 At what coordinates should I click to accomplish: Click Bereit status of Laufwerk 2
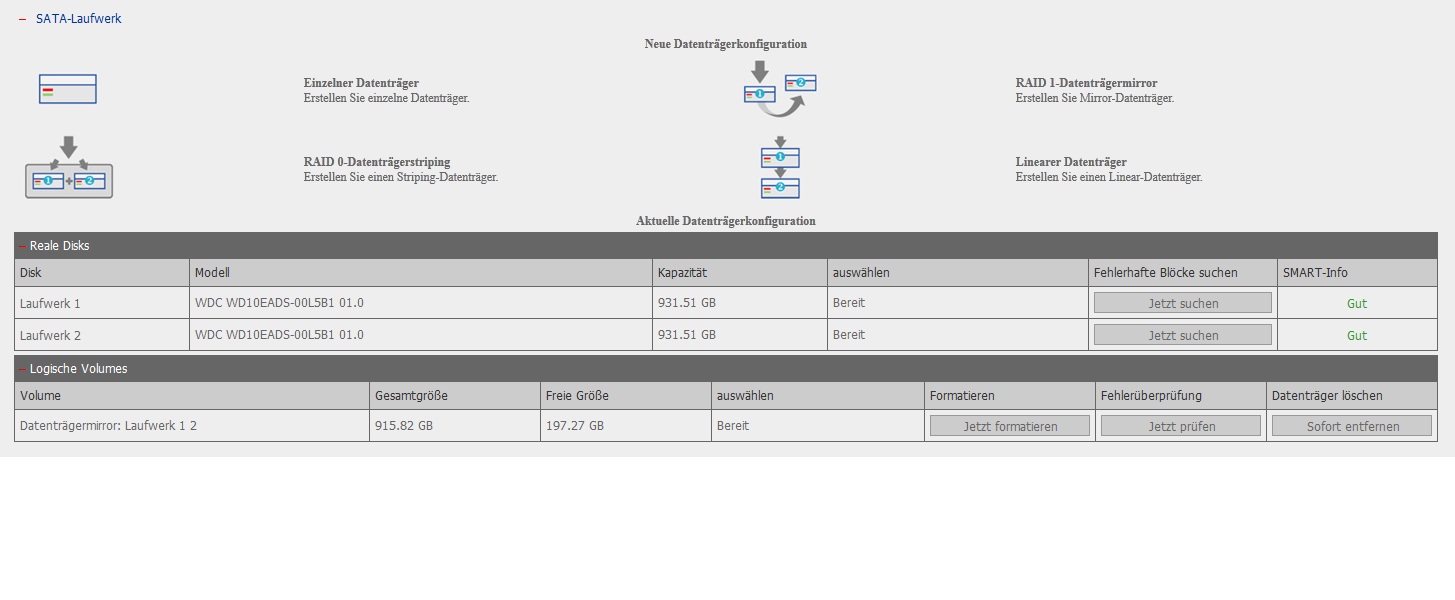(x=849, y=335)
